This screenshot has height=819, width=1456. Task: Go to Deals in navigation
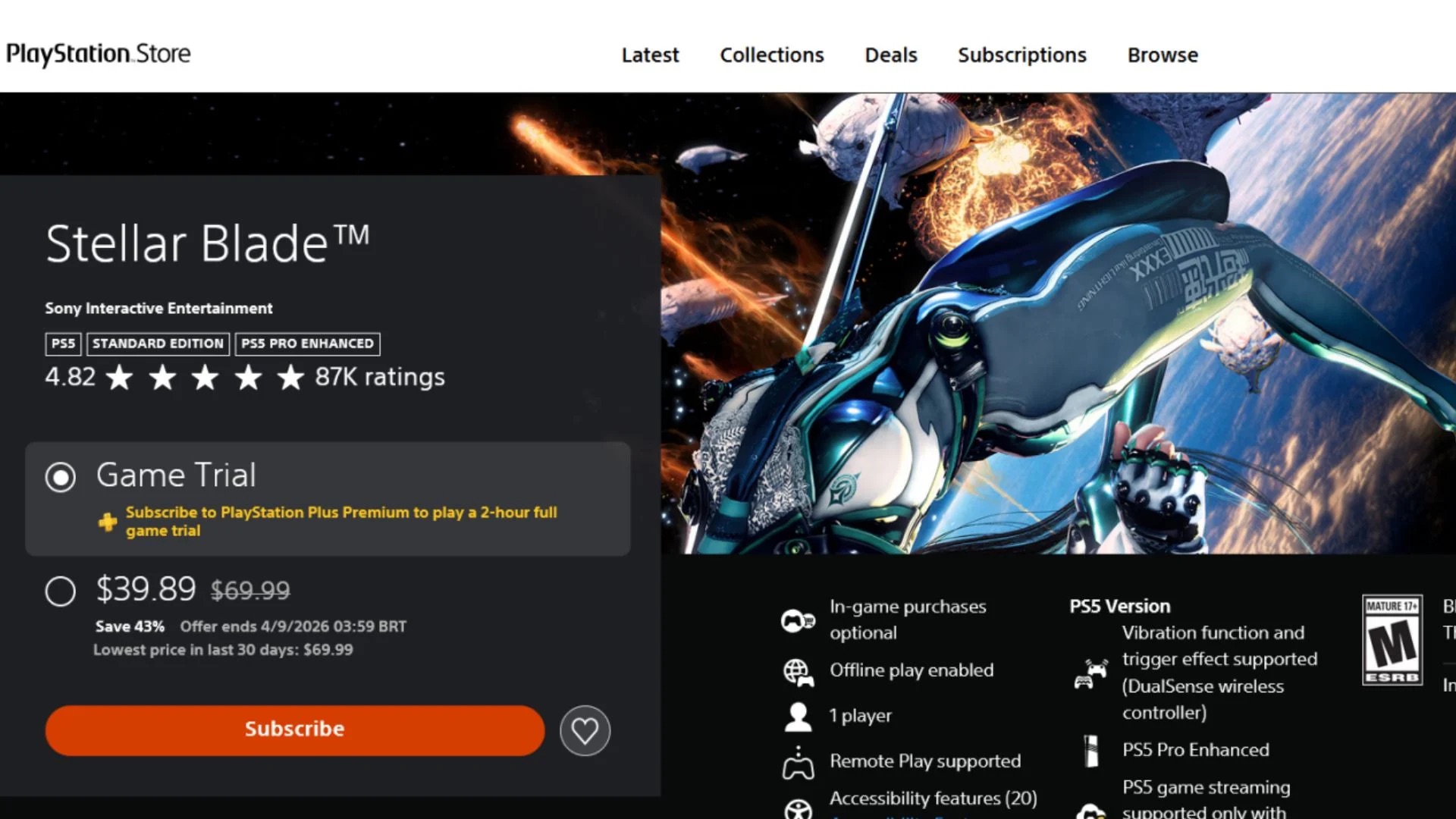tap(890, 55)
